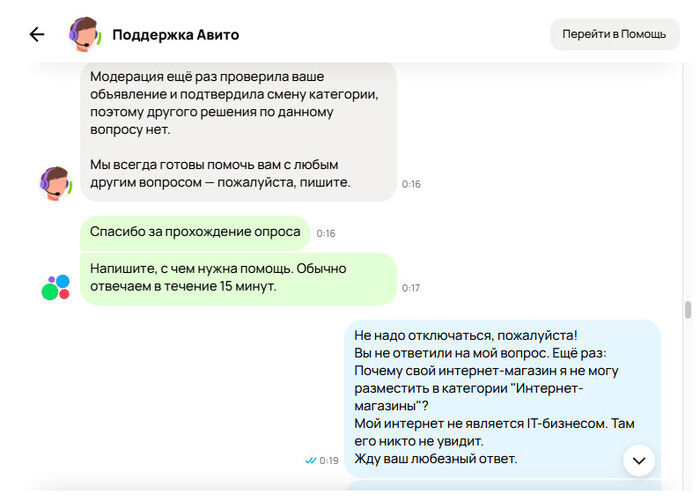The image size is (700, 501).
Task: Click the 0:16 timestamp beside the moderation message
Action: pyautogui.click(x=411, y=184)
